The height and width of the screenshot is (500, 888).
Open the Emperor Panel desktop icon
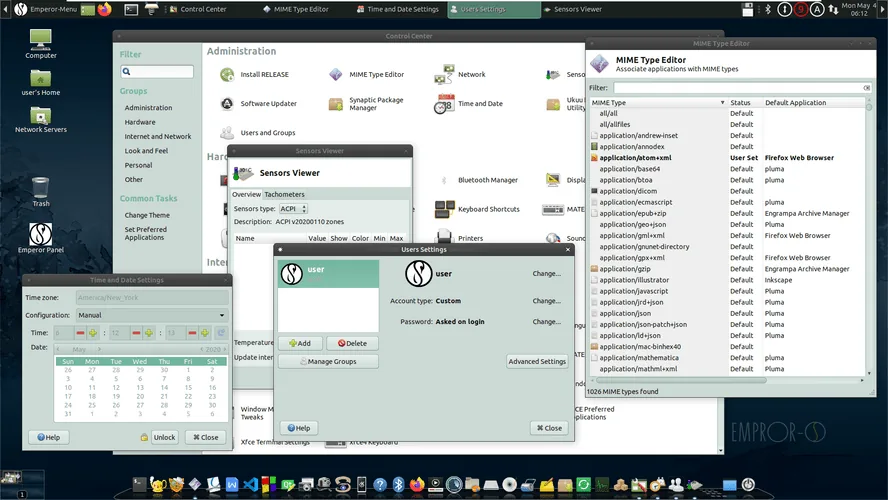point(41,234)
